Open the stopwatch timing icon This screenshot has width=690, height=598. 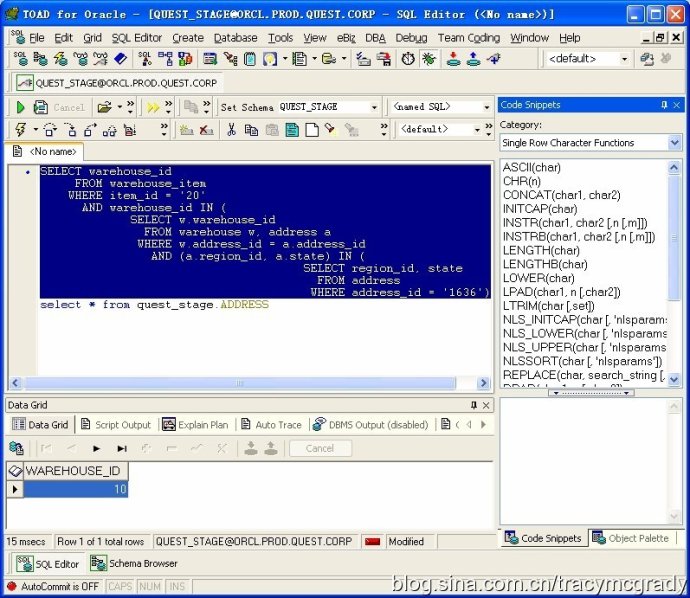[x=408, y=59]
